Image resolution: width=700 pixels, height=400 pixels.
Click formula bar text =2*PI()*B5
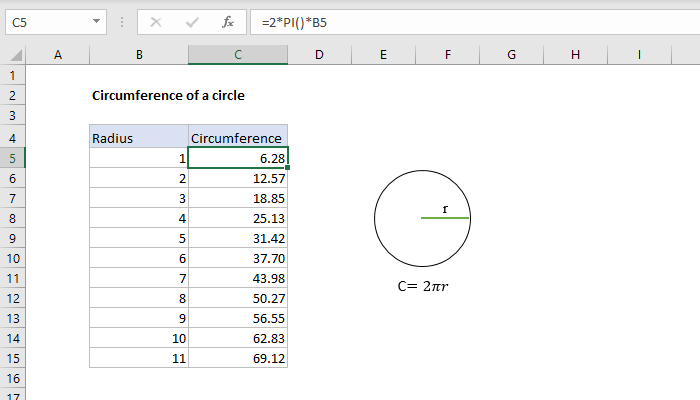click(294, 22)
